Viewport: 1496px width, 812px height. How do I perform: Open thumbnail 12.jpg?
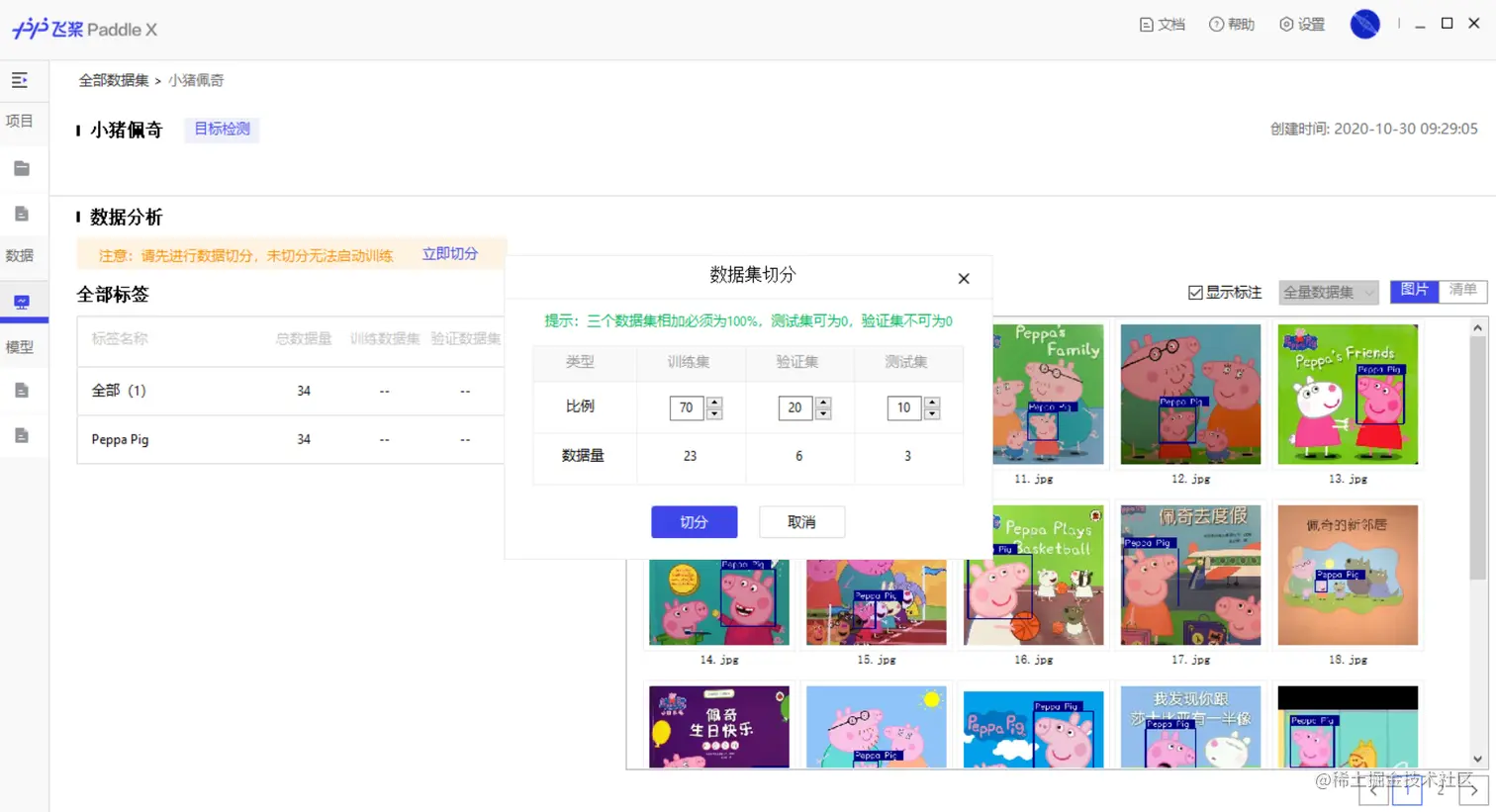pos(1190,394)
